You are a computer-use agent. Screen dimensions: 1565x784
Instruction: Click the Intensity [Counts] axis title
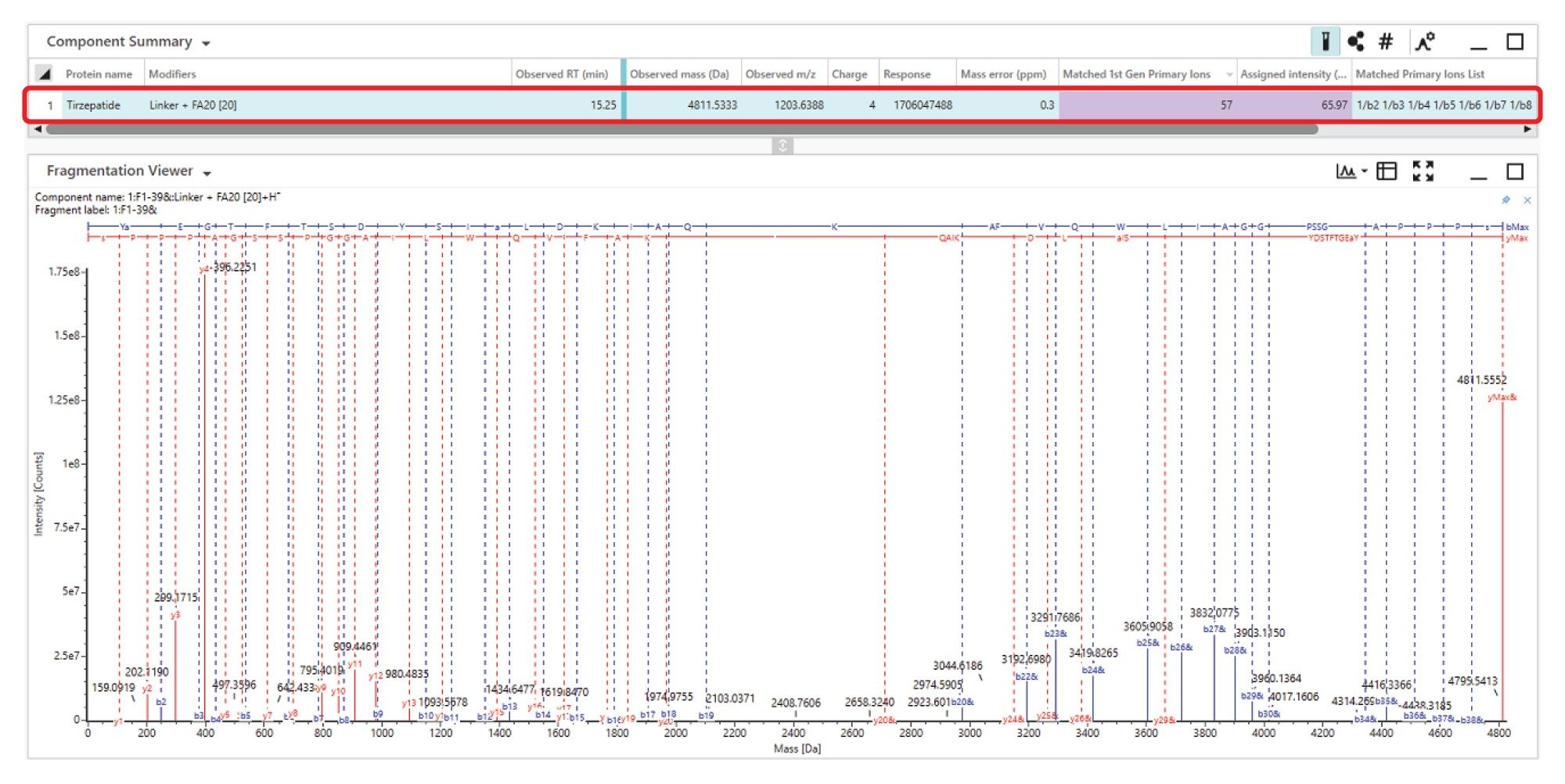38,494
